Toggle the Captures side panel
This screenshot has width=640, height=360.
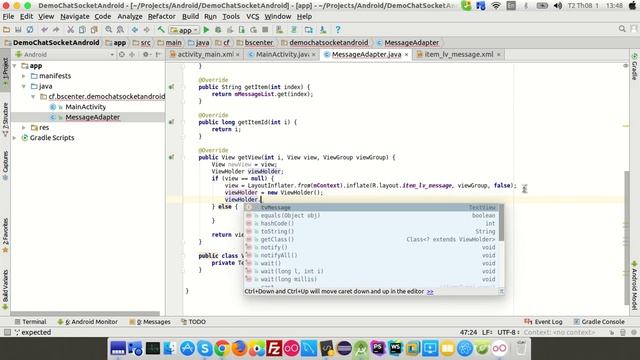[x=5, y=165]
